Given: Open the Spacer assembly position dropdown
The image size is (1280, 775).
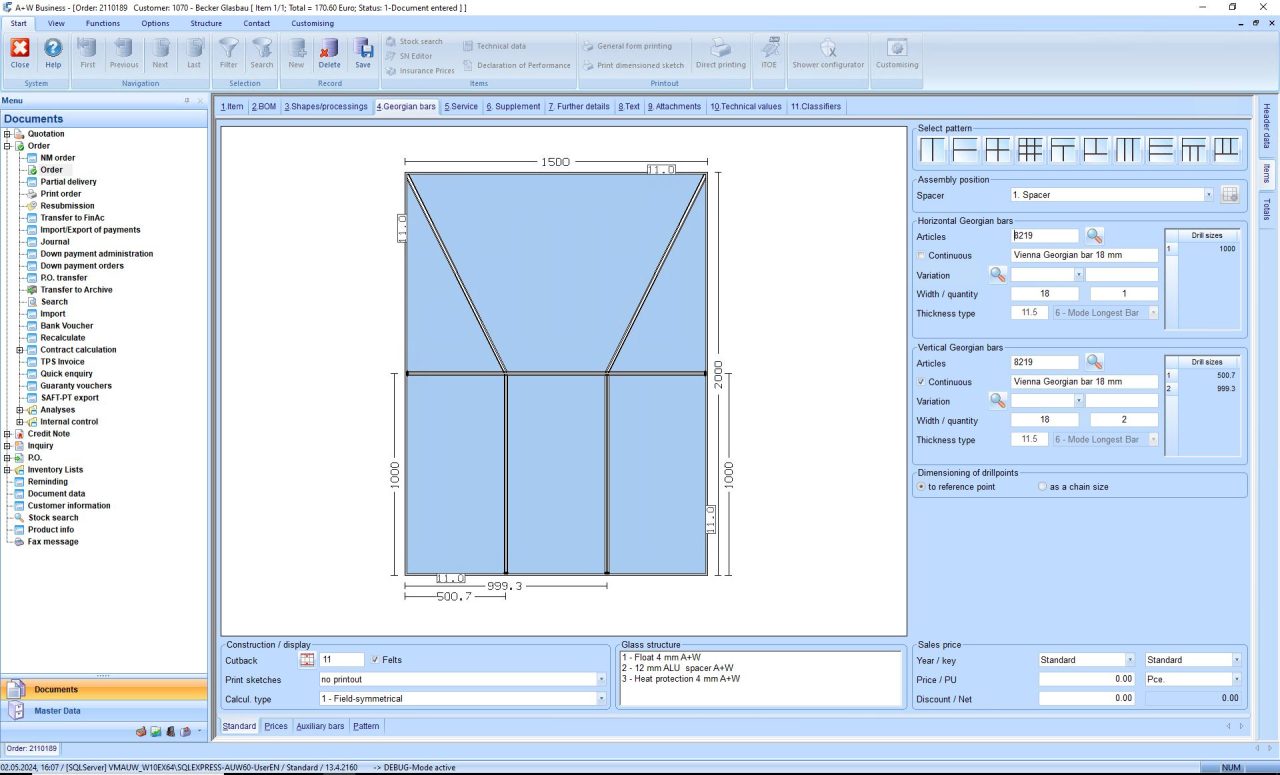Looking at the screenshot, I should pyautogui.click(x=1208, y=195).
